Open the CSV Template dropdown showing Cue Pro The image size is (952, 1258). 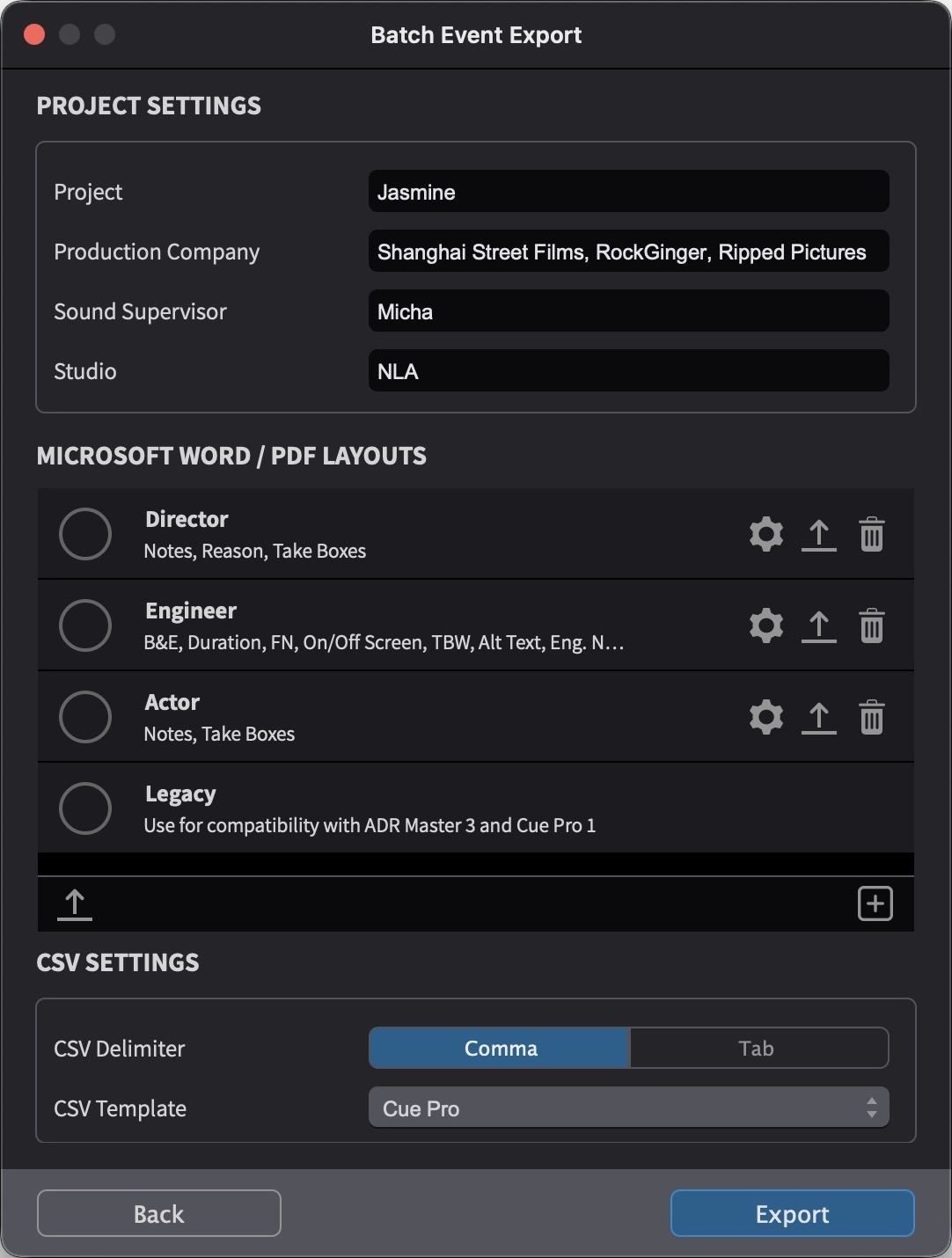click(628, 1108)
